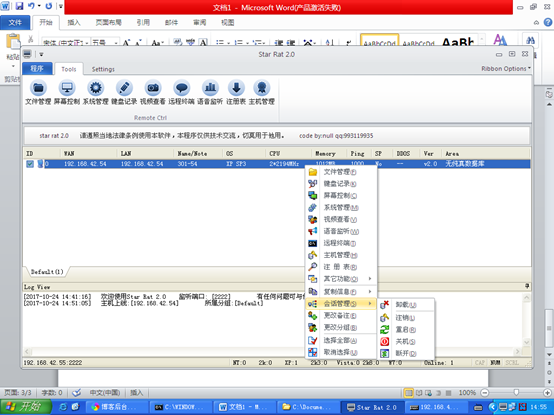Open the 程序 application menu in Star Rat
The width and height of the screenshot is (554, 415).
click(37, 69)
